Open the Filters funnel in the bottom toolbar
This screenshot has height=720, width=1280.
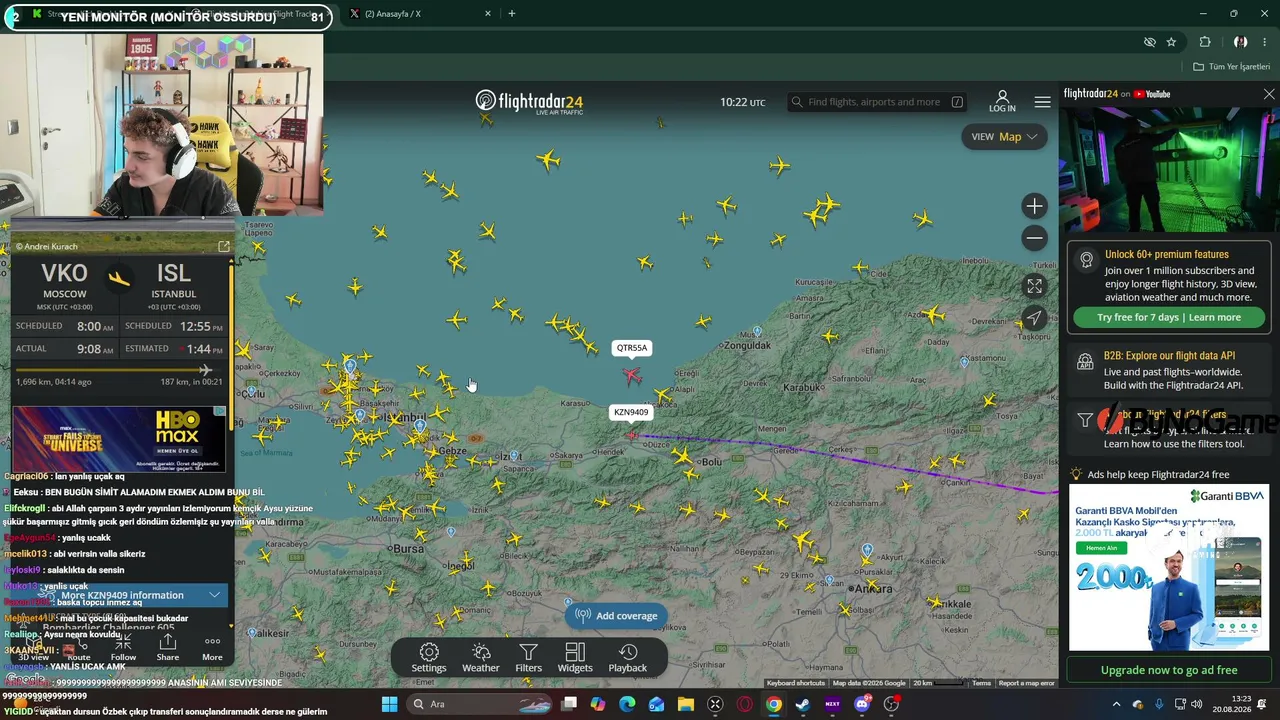528,658
